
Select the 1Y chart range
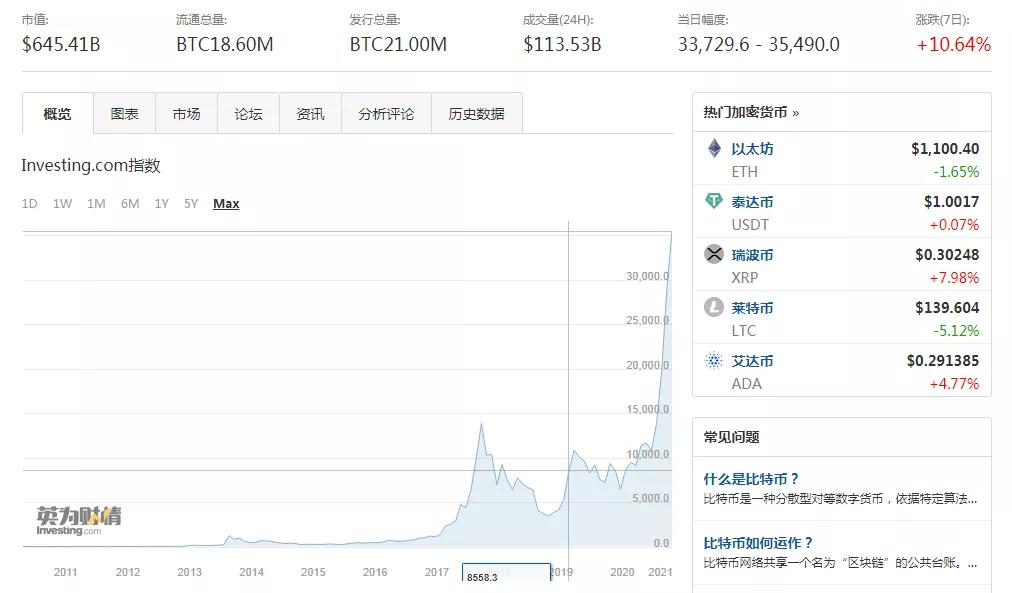(161, 204)
